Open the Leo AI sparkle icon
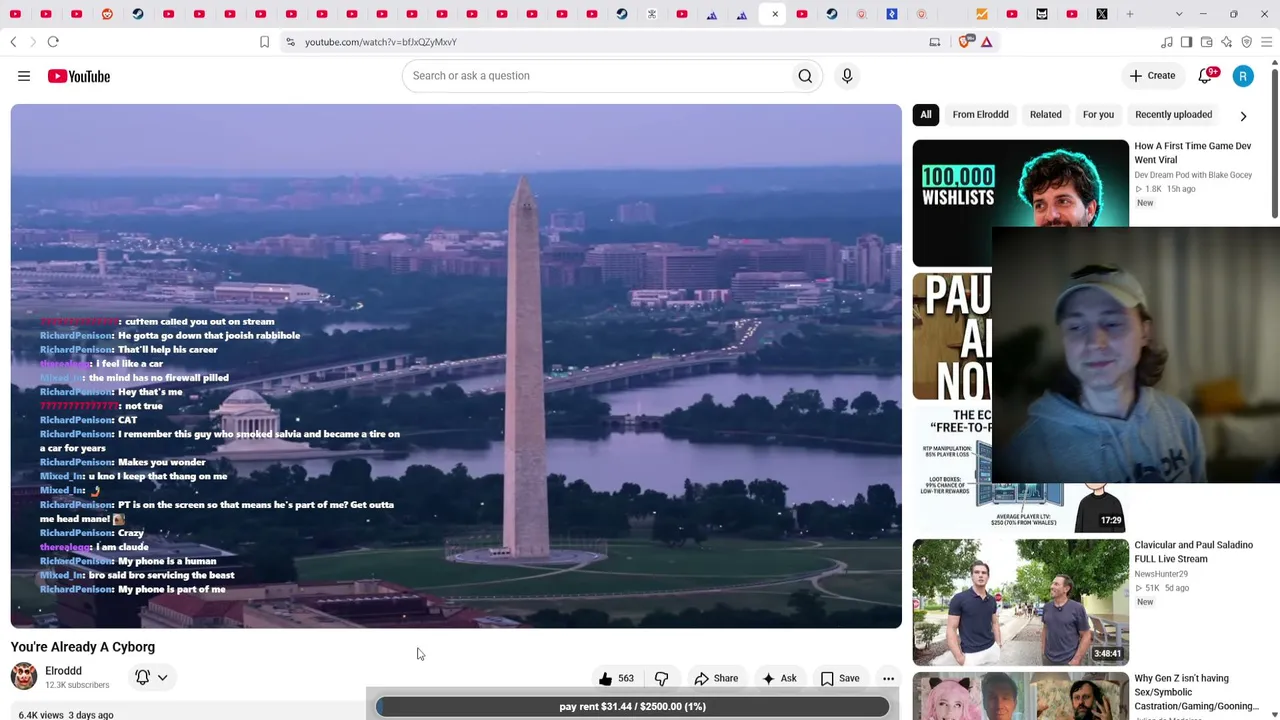Viewport: 1280px width, 720px height. click(1227, 42)
